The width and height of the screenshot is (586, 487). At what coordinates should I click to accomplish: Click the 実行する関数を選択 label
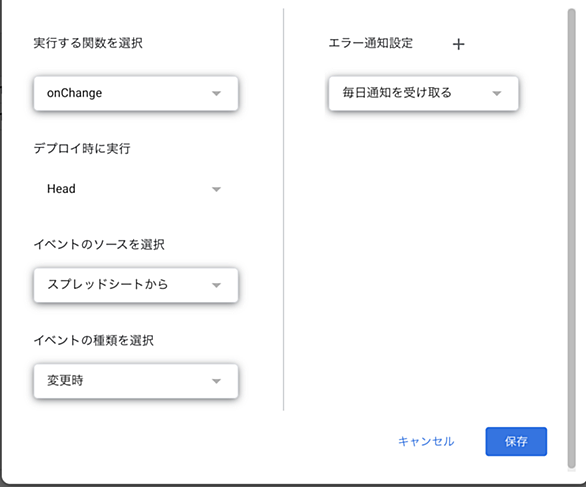pos(88,43)
